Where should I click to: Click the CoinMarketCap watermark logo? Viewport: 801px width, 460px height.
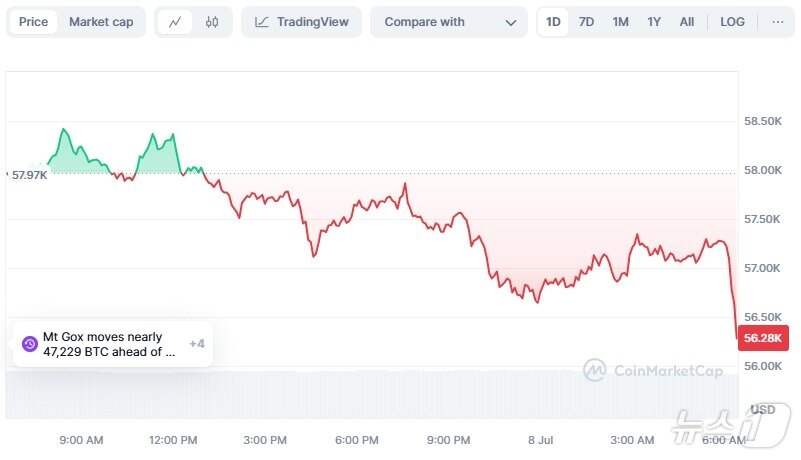click(x=653, y=371)
